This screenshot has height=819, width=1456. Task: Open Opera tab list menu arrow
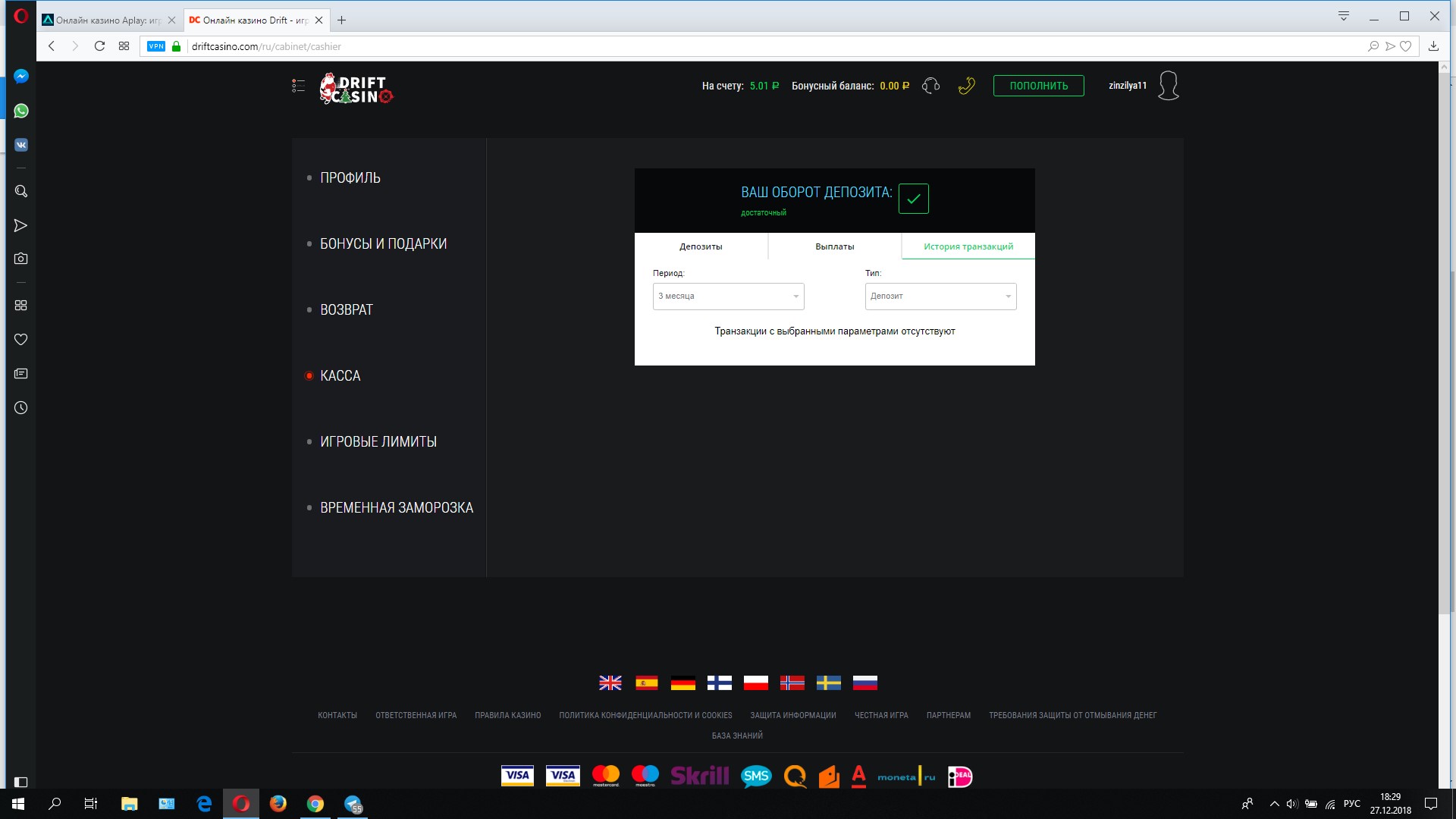[x=1343, y=17]
